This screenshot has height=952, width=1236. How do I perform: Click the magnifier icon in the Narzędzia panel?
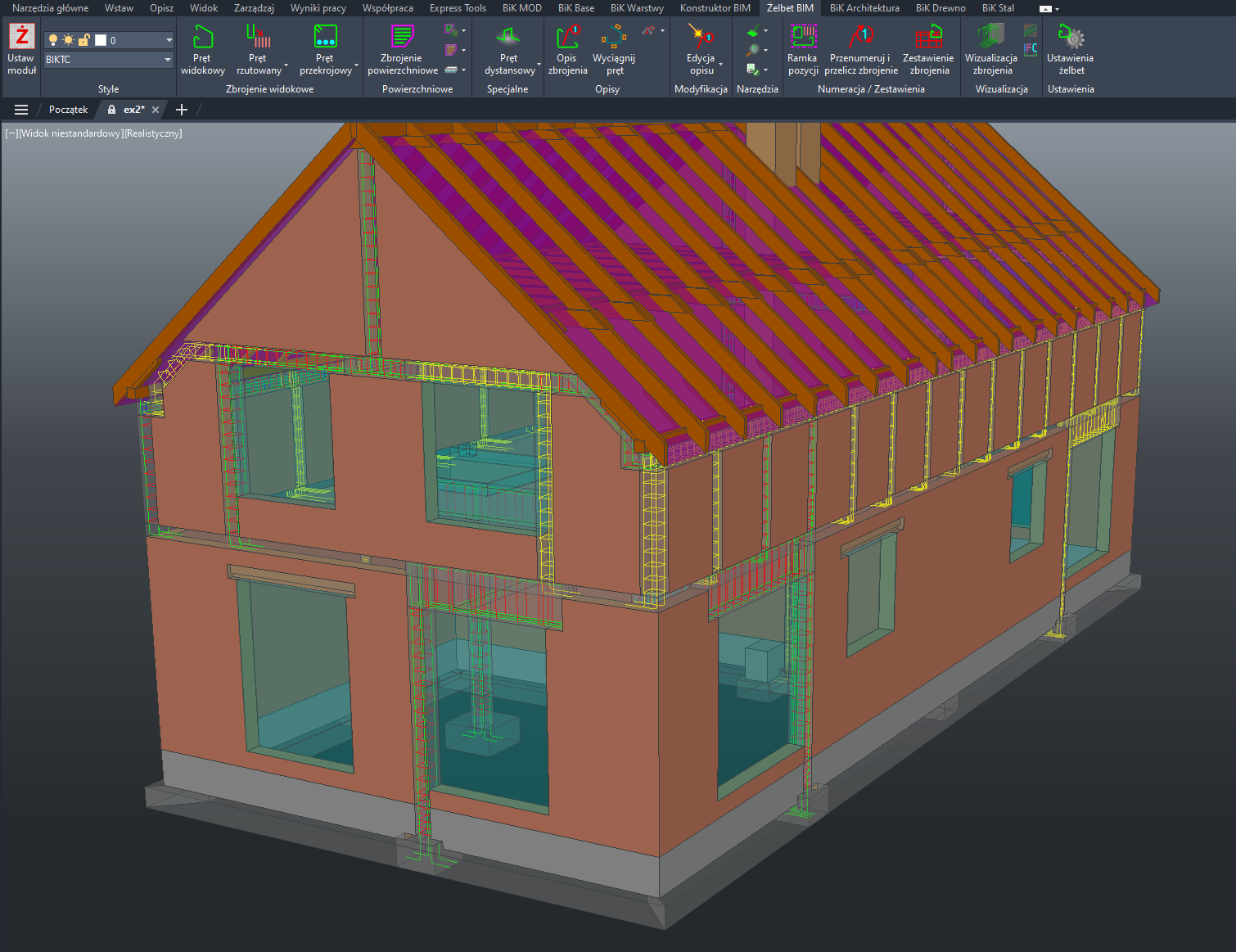(x=753, y=50)
